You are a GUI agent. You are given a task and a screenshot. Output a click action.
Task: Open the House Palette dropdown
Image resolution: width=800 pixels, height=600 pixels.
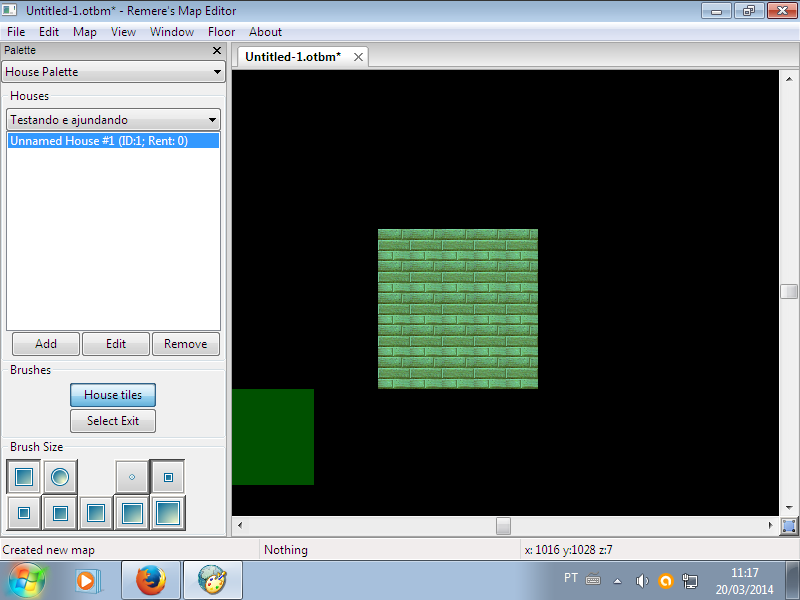pos(113,72)
